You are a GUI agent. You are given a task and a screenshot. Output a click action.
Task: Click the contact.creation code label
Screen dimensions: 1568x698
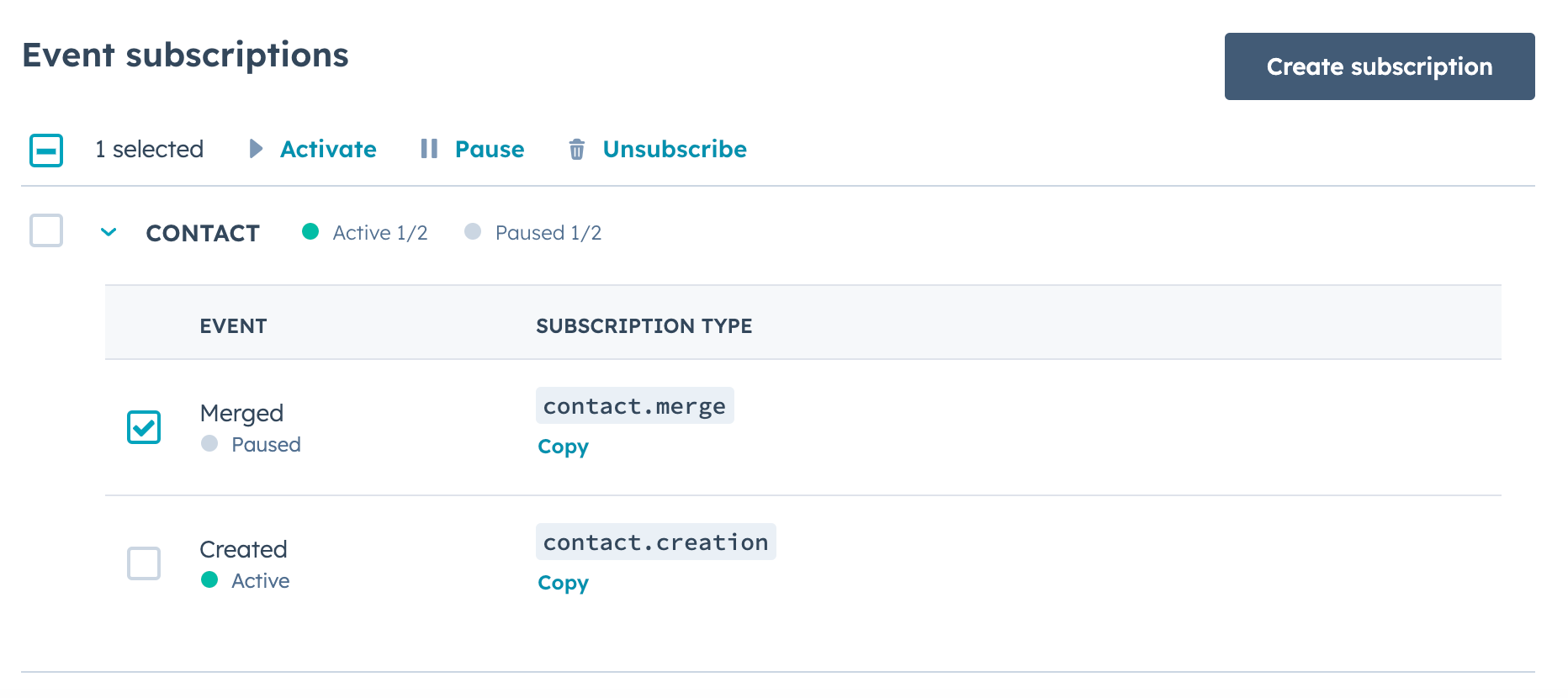coord(655,542)
